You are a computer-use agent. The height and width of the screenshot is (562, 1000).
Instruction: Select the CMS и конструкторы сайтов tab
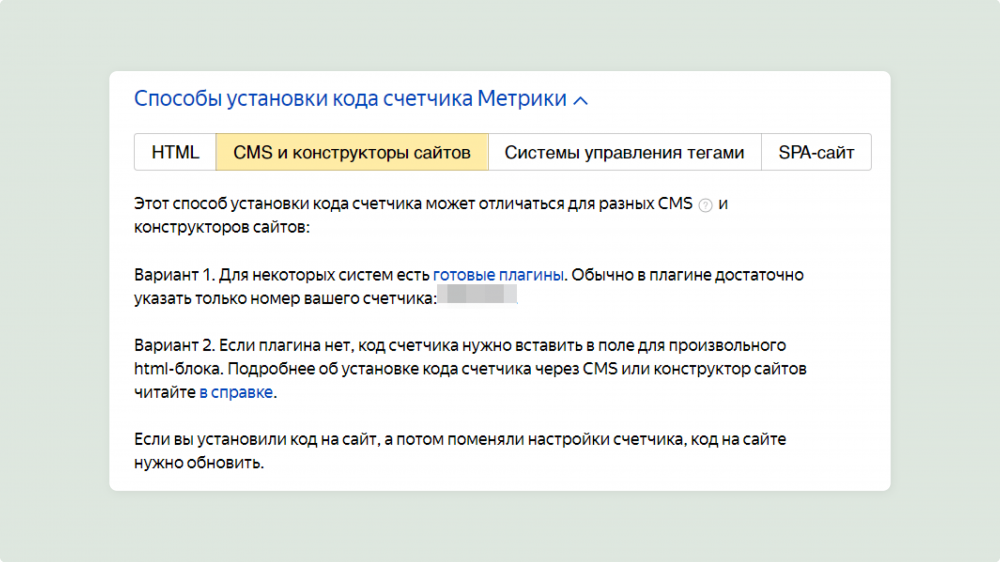352,152
